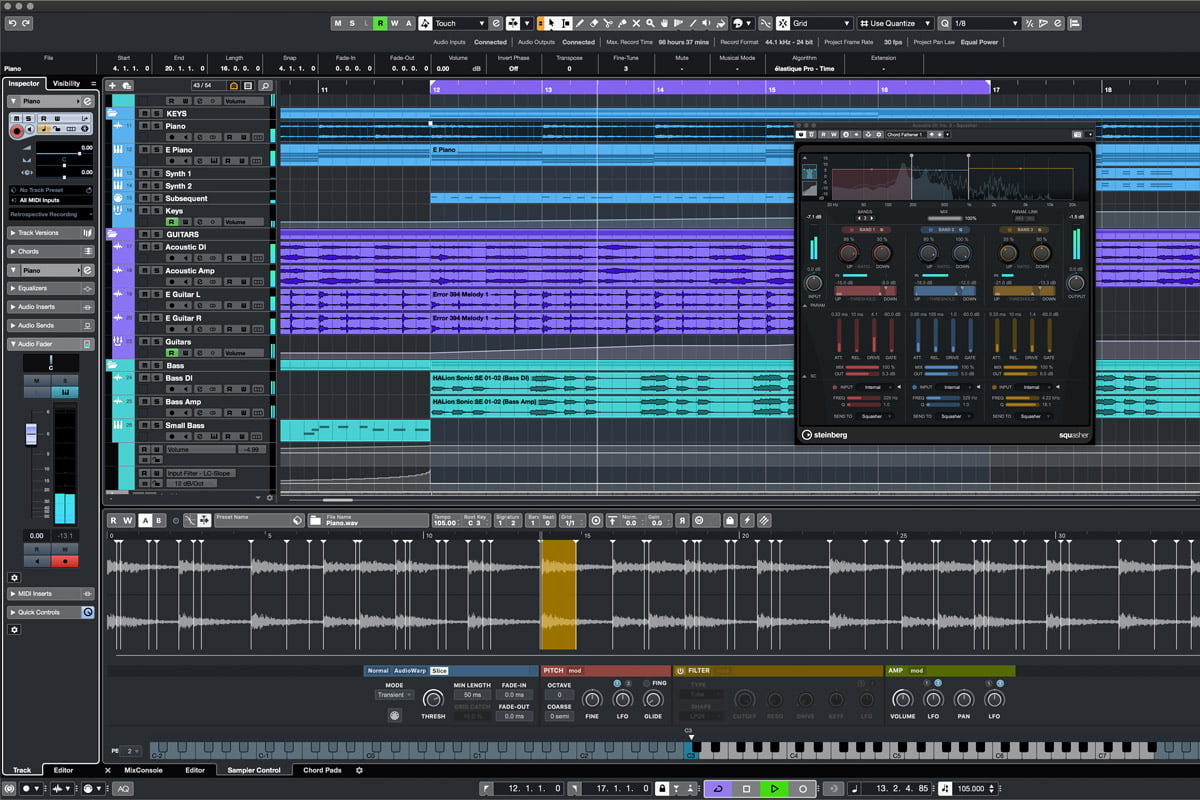Toggle the purple Cycle loop button
The width and height of the screenshot is (1200, 800).
pos(718,789)
